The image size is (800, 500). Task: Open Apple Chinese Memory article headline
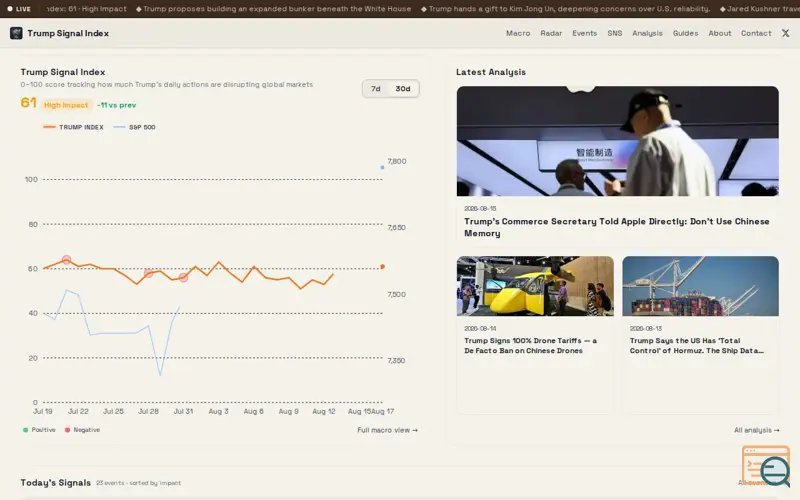[x=616, y=227]
